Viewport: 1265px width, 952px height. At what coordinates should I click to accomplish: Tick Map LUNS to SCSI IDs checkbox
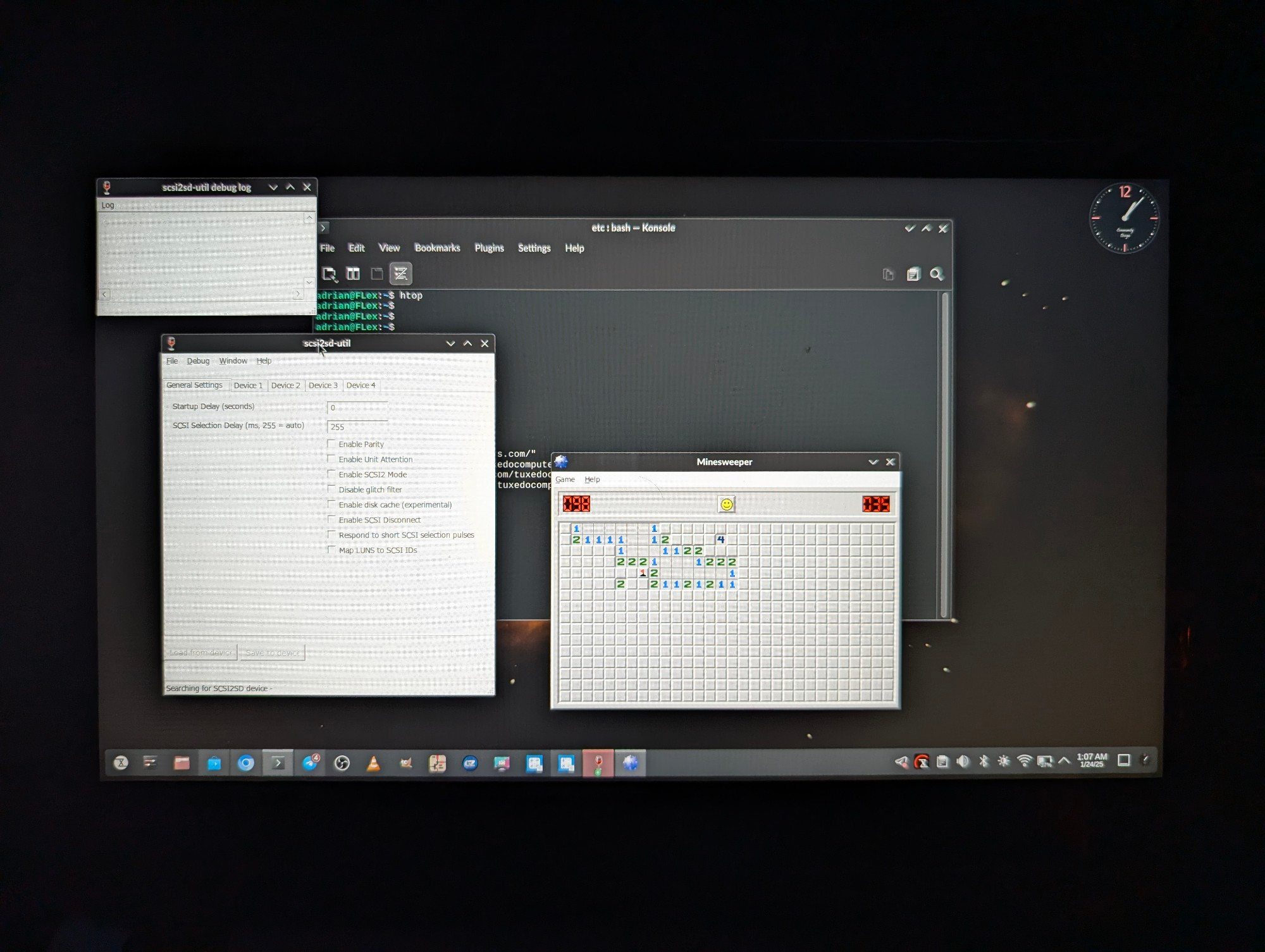point(331,550)
